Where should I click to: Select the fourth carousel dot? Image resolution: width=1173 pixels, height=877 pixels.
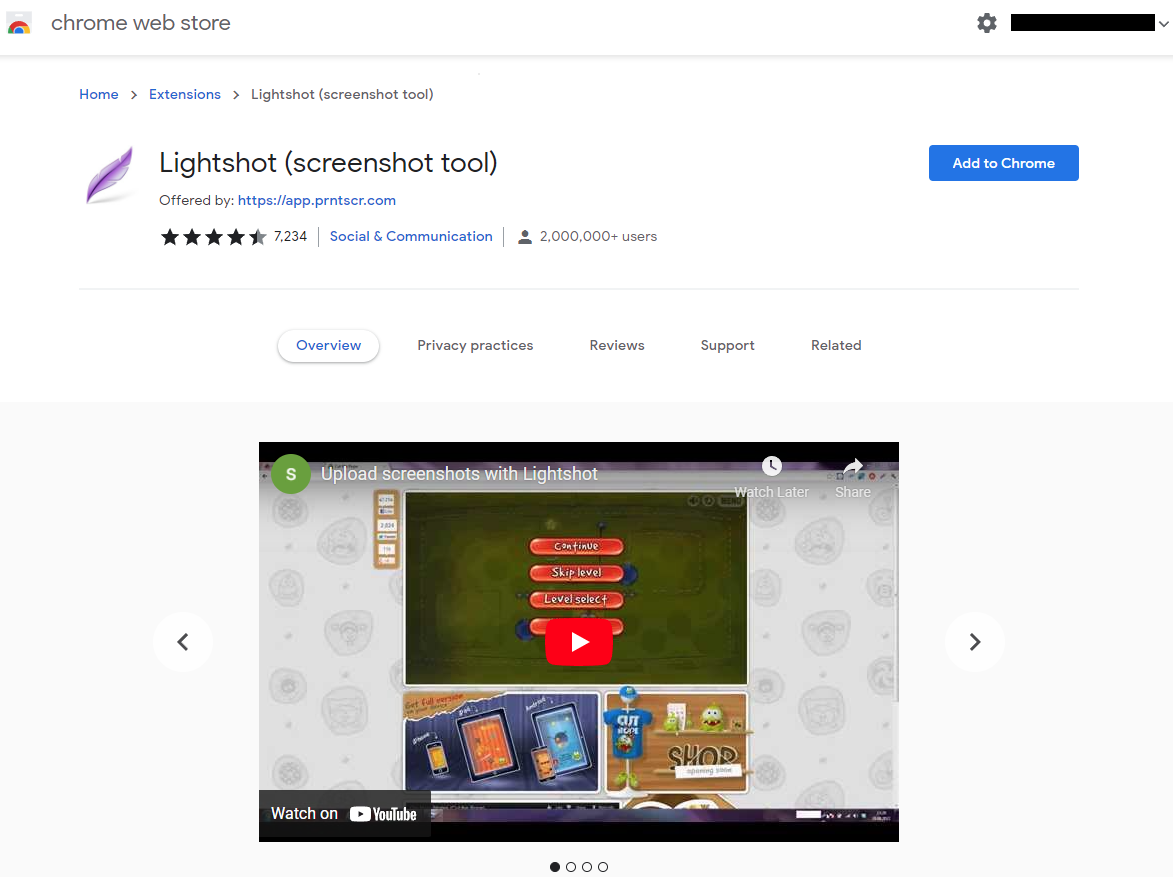pos(603,867)
